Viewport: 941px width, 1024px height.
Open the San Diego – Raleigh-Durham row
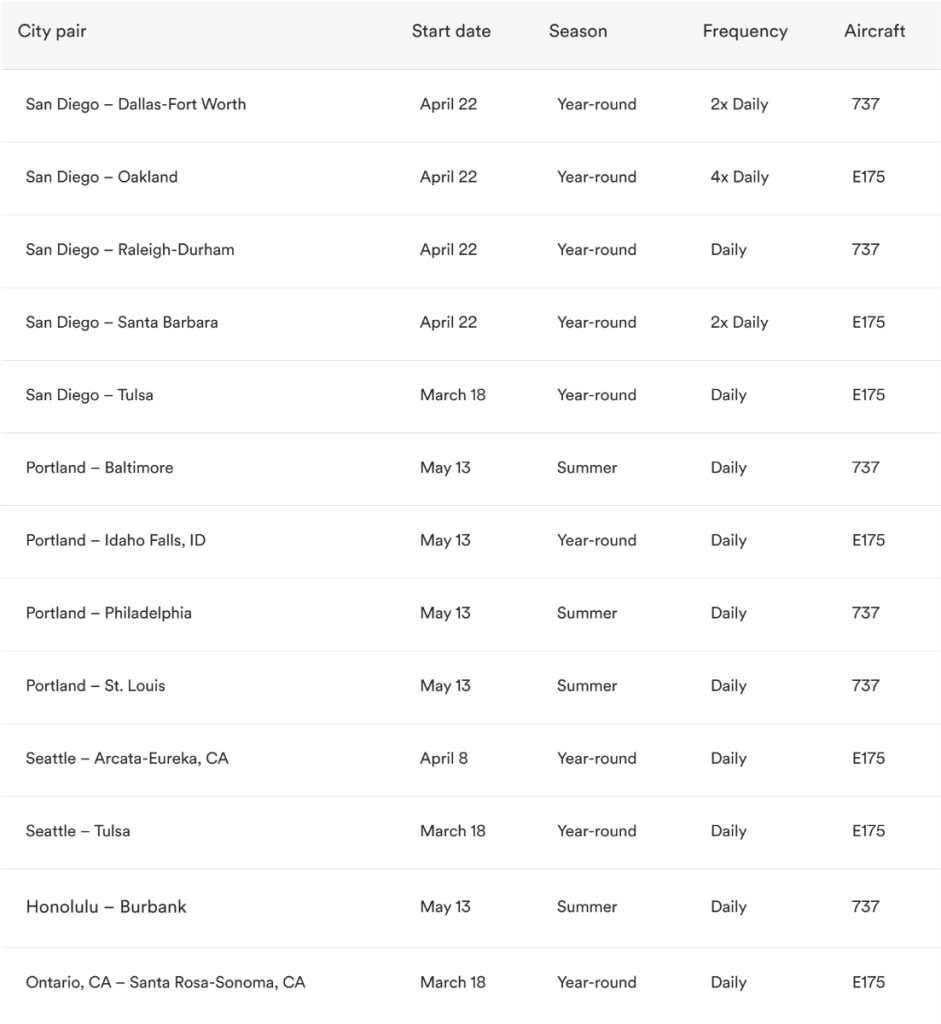130,250
